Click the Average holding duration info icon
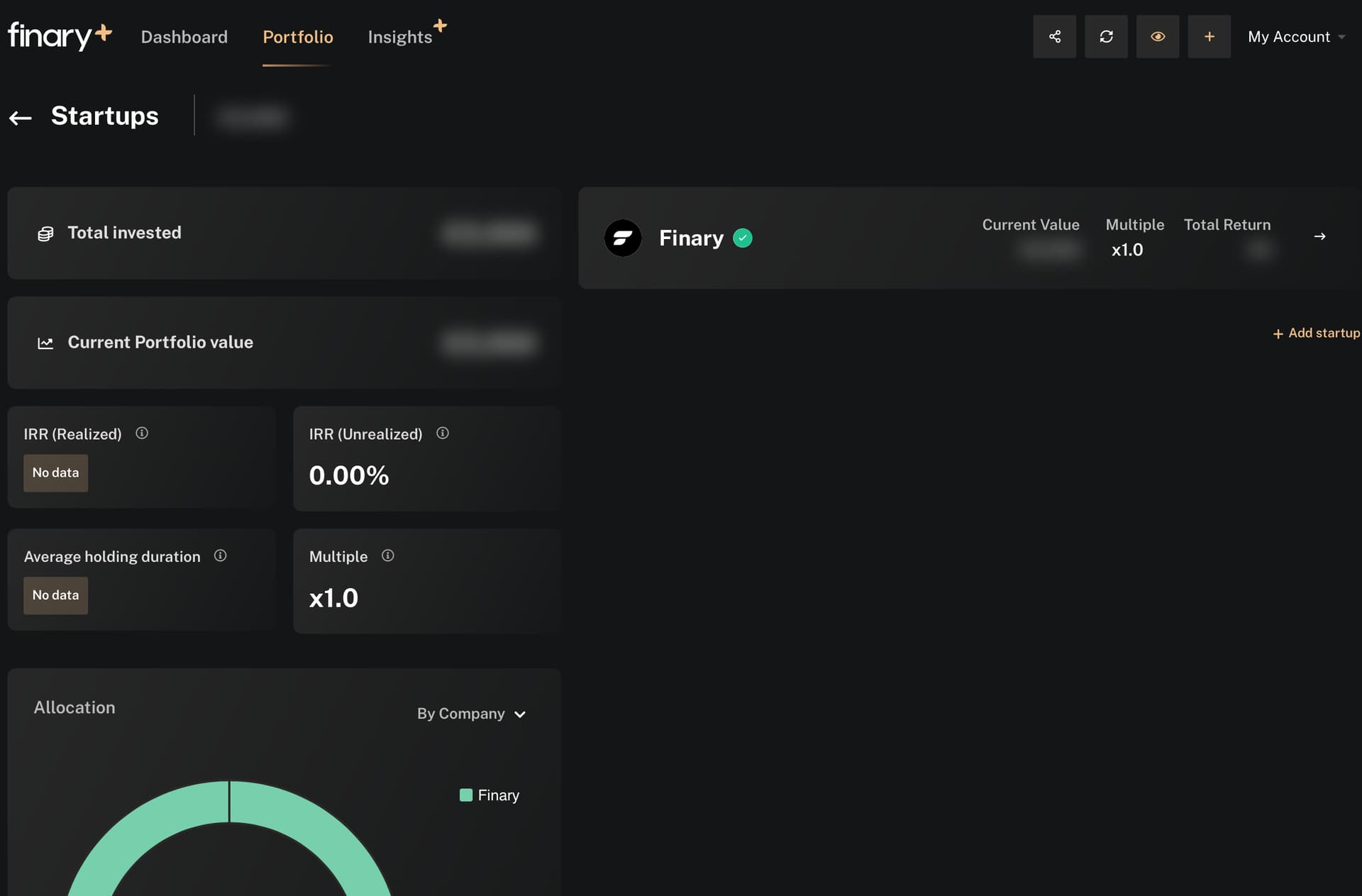The height and width of the screenshot is (896, 1362). (x=221, y=555)
